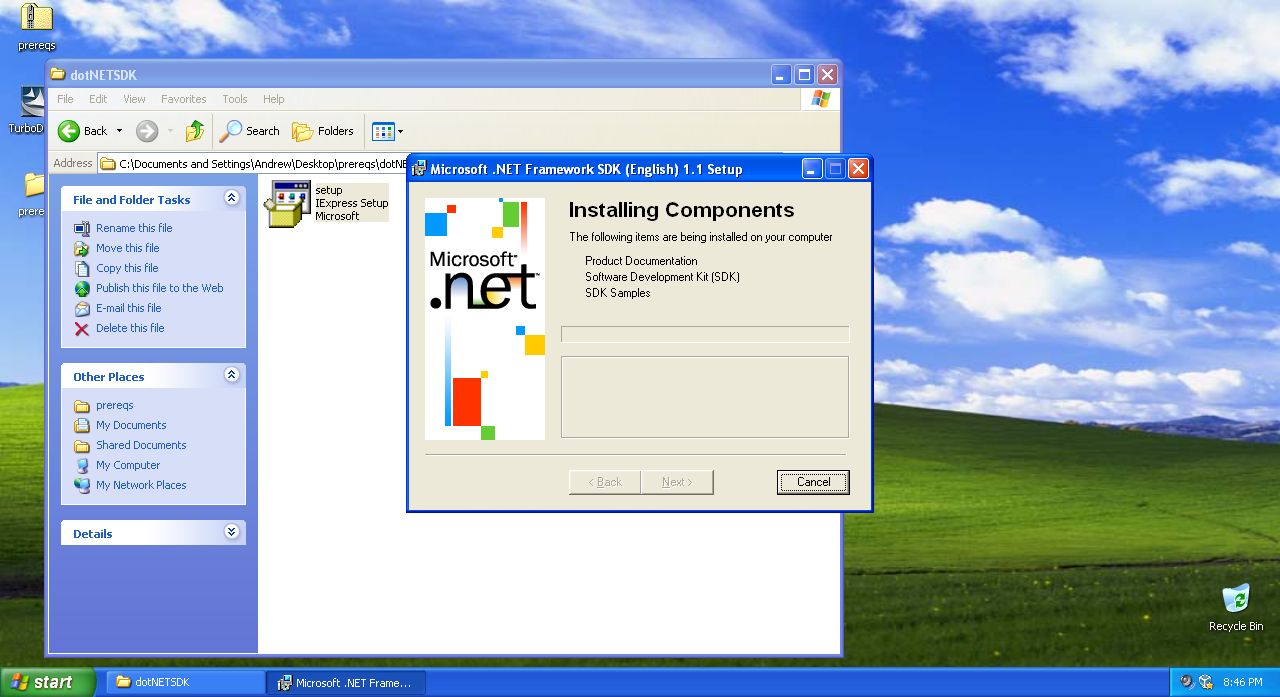Click the first system tray icon

pyautogui.click(x=1186, y=682)
